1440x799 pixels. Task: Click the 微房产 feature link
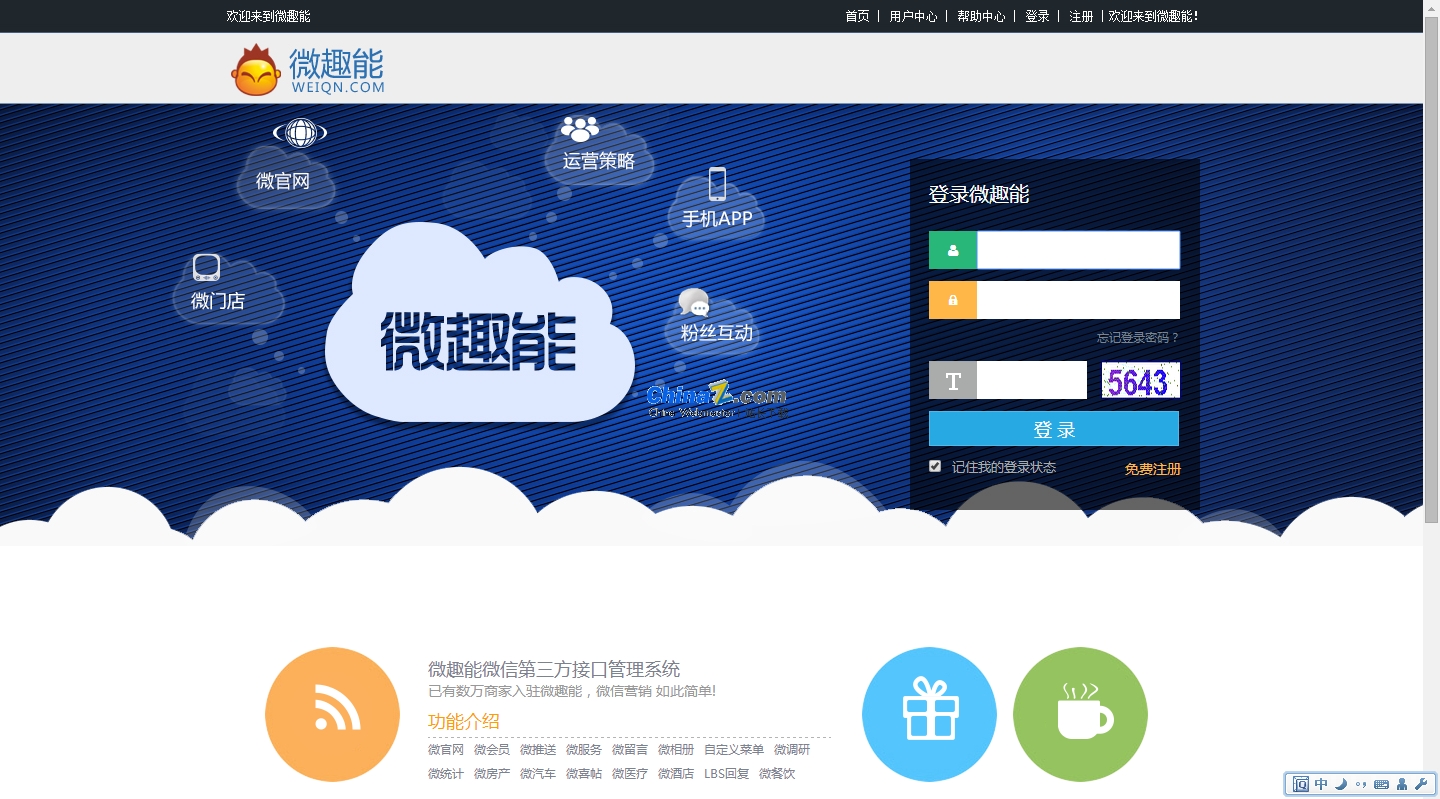pyautogui.click(x=492, y=774)
